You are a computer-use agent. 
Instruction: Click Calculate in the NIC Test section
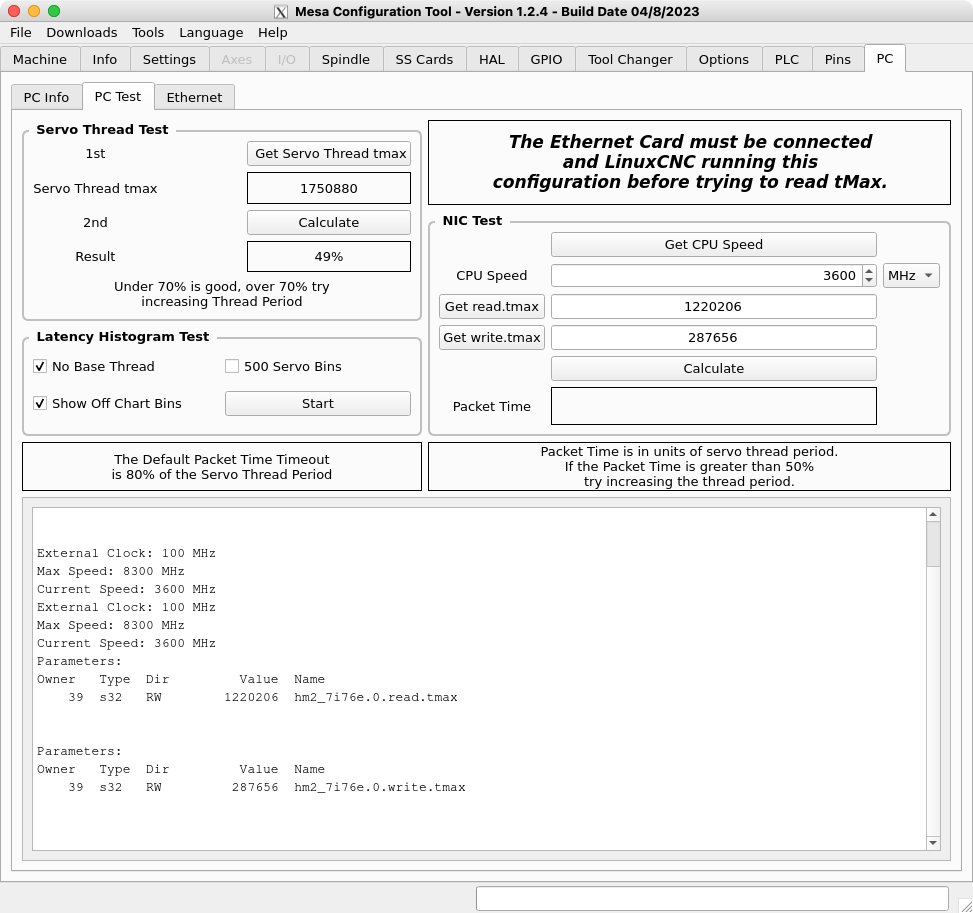tap(712, 368)
